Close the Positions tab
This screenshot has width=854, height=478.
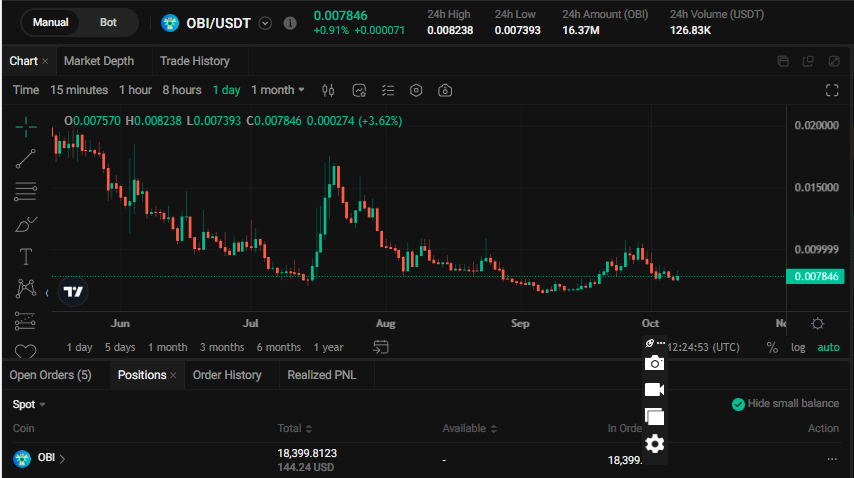pos(173,375)
